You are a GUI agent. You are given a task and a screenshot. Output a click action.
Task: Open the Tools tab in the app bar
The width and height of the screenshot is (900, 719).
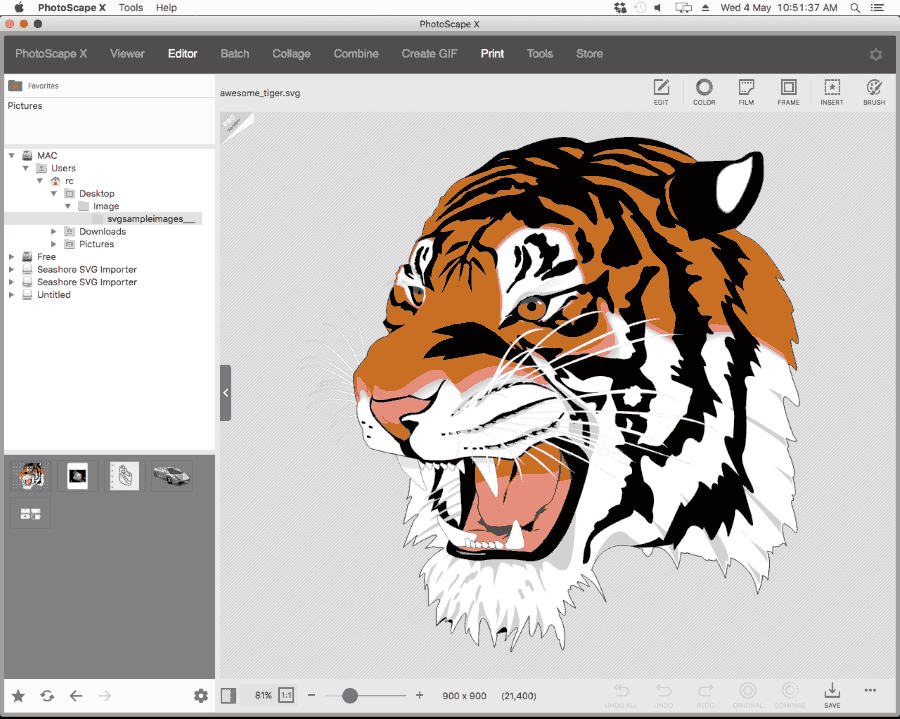(540, 54)
